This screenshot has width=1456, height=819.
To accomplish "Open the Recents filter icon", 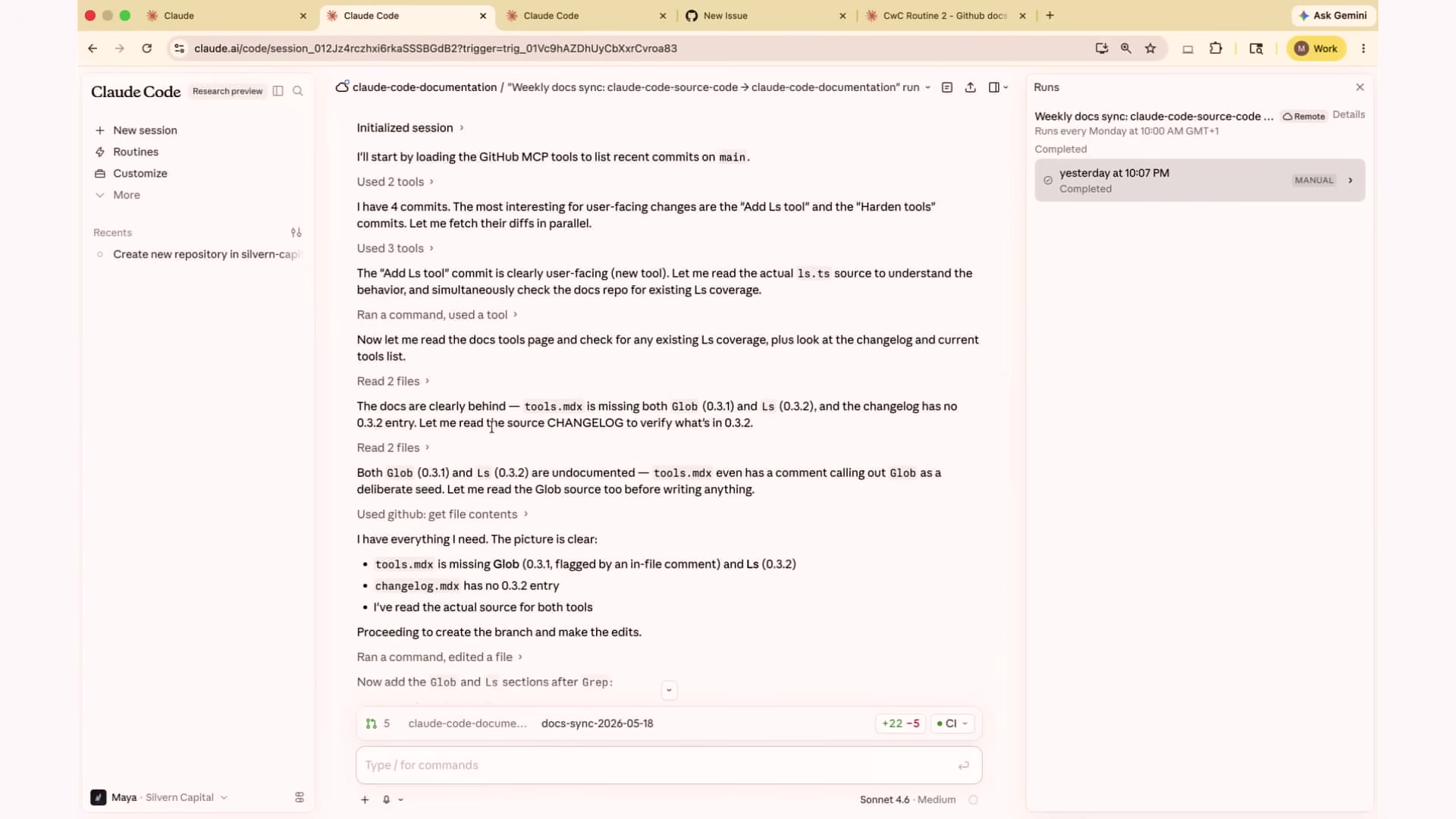I will point(297,233).
